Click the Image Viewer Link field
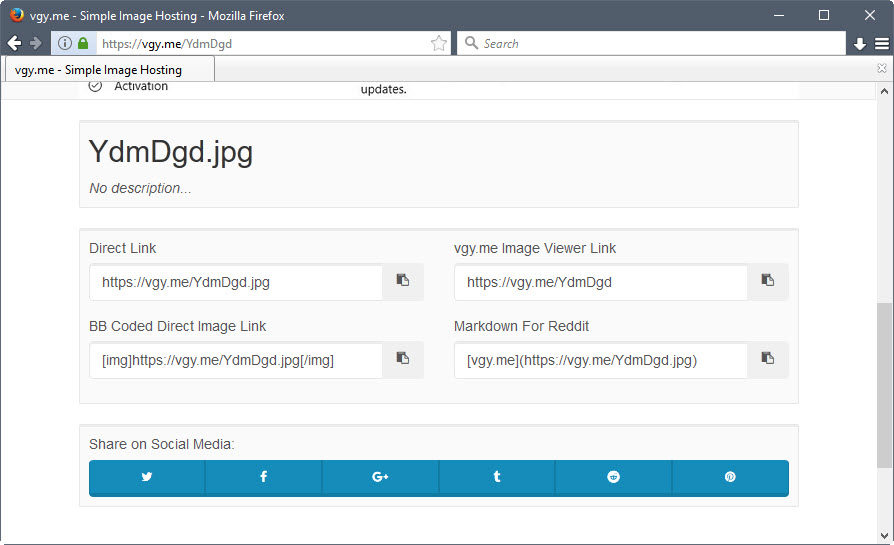Screen dimensions: 894x545 click(x=601, y=282)
